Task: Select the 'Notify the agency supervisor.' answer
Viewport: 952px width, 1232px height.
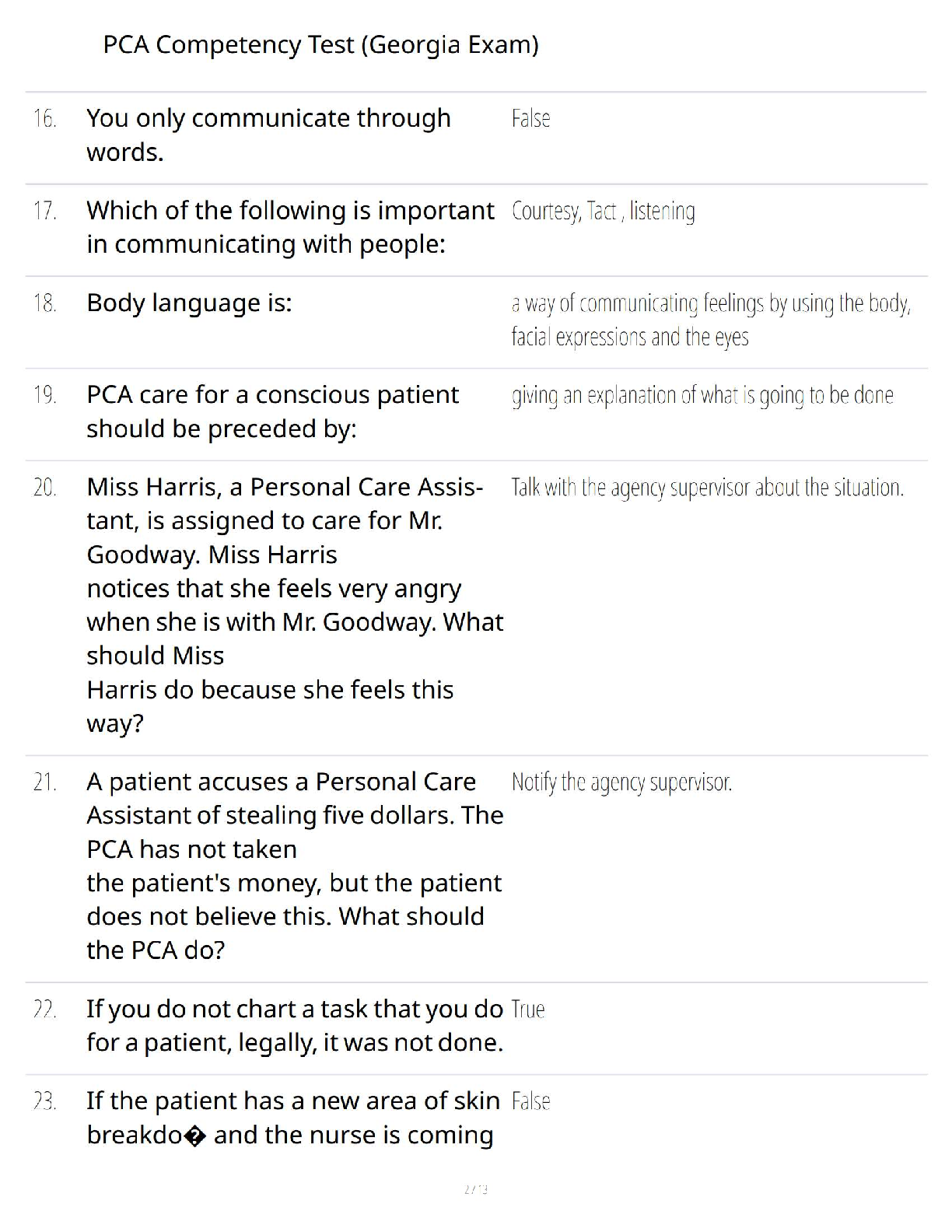Action: coord(621,782)
